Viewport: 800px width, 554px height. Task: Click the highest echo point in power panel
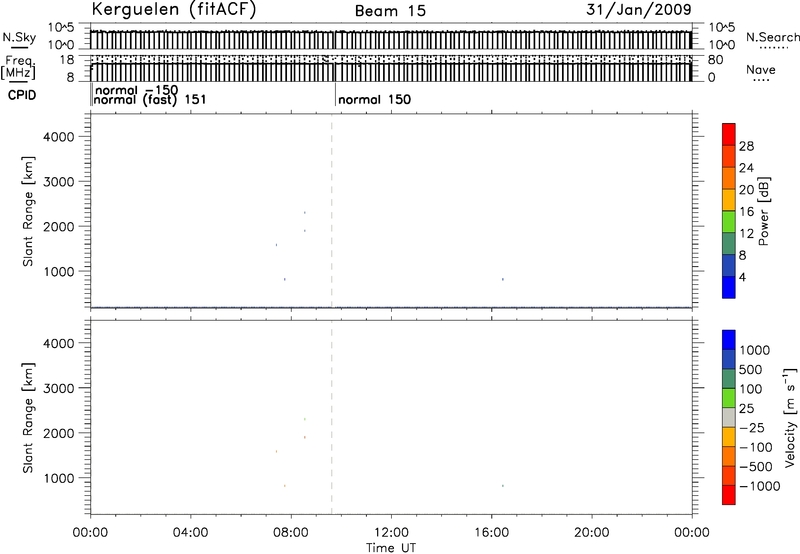click(305, 213)
